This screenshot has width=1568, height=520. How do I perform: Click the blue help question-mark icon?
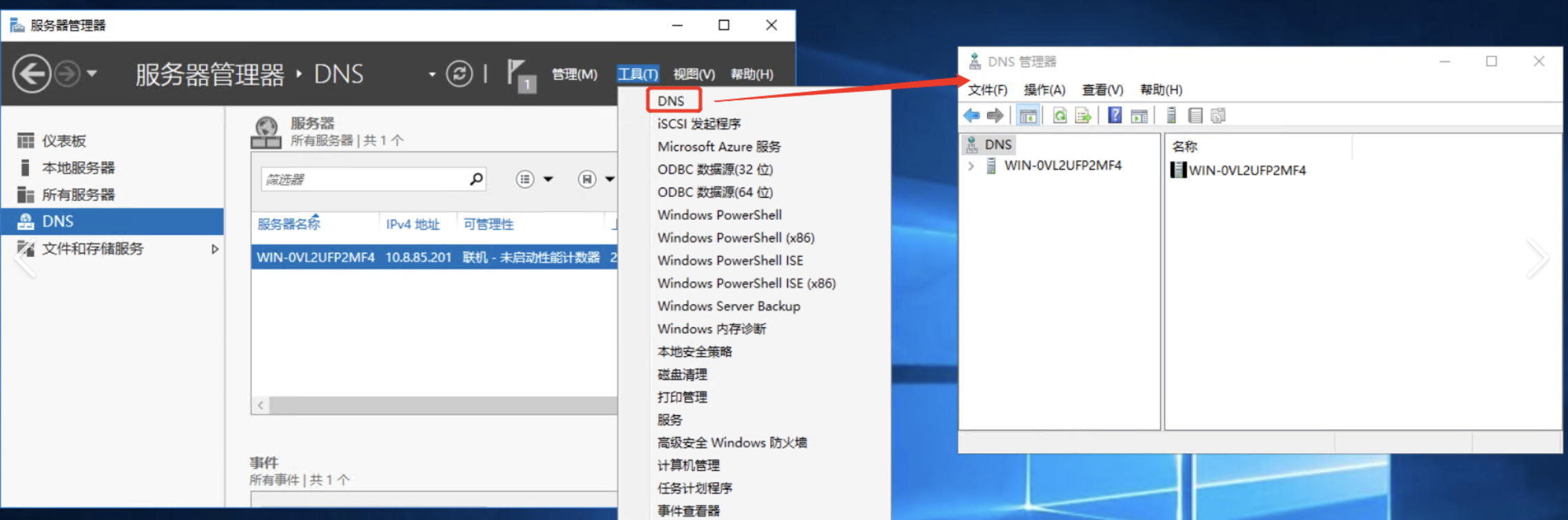point(1115,116)
